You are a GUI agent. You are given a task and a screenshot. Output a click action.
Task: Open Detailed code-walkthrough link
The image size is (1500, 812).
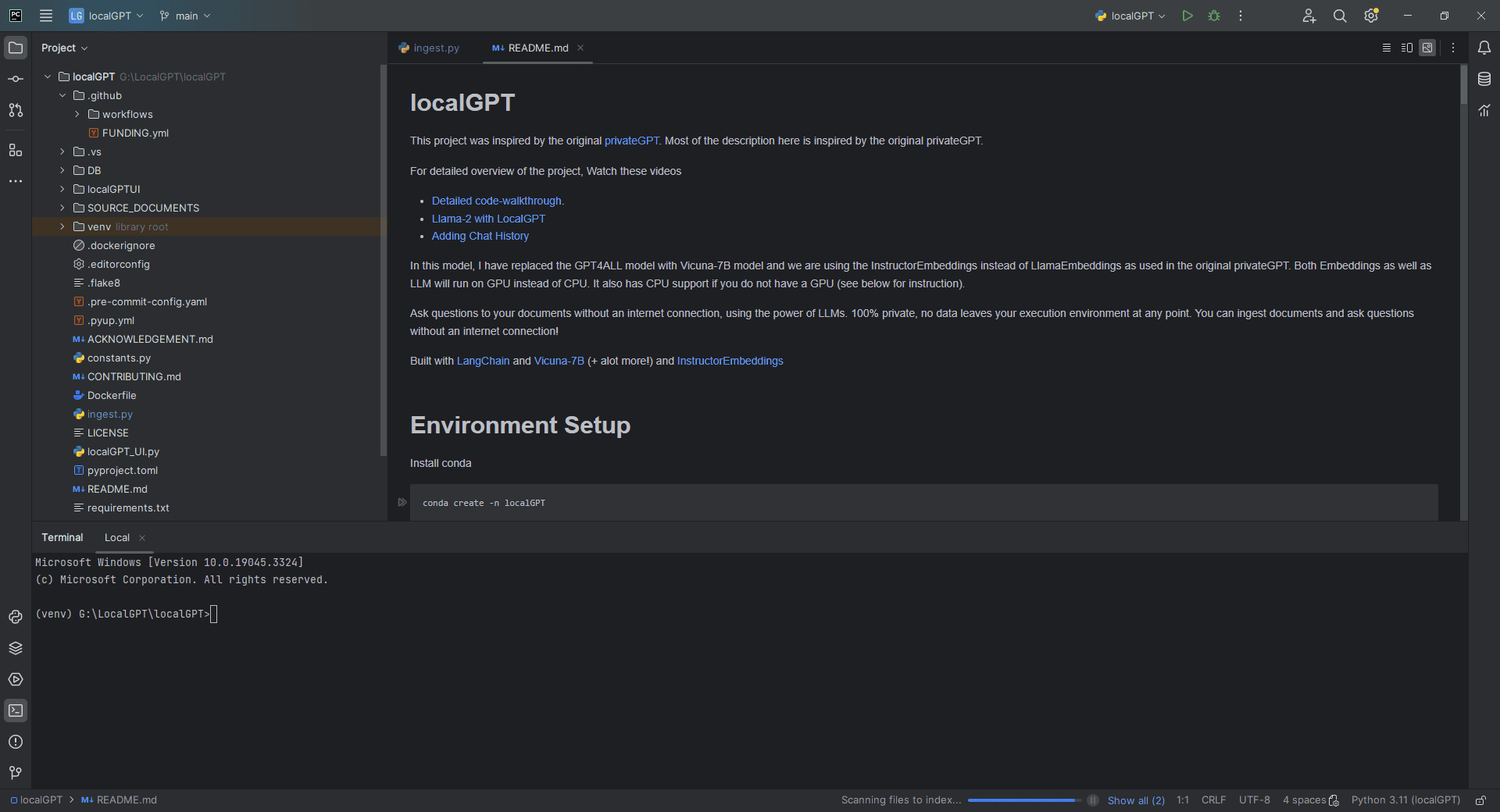tap(496, 201)
